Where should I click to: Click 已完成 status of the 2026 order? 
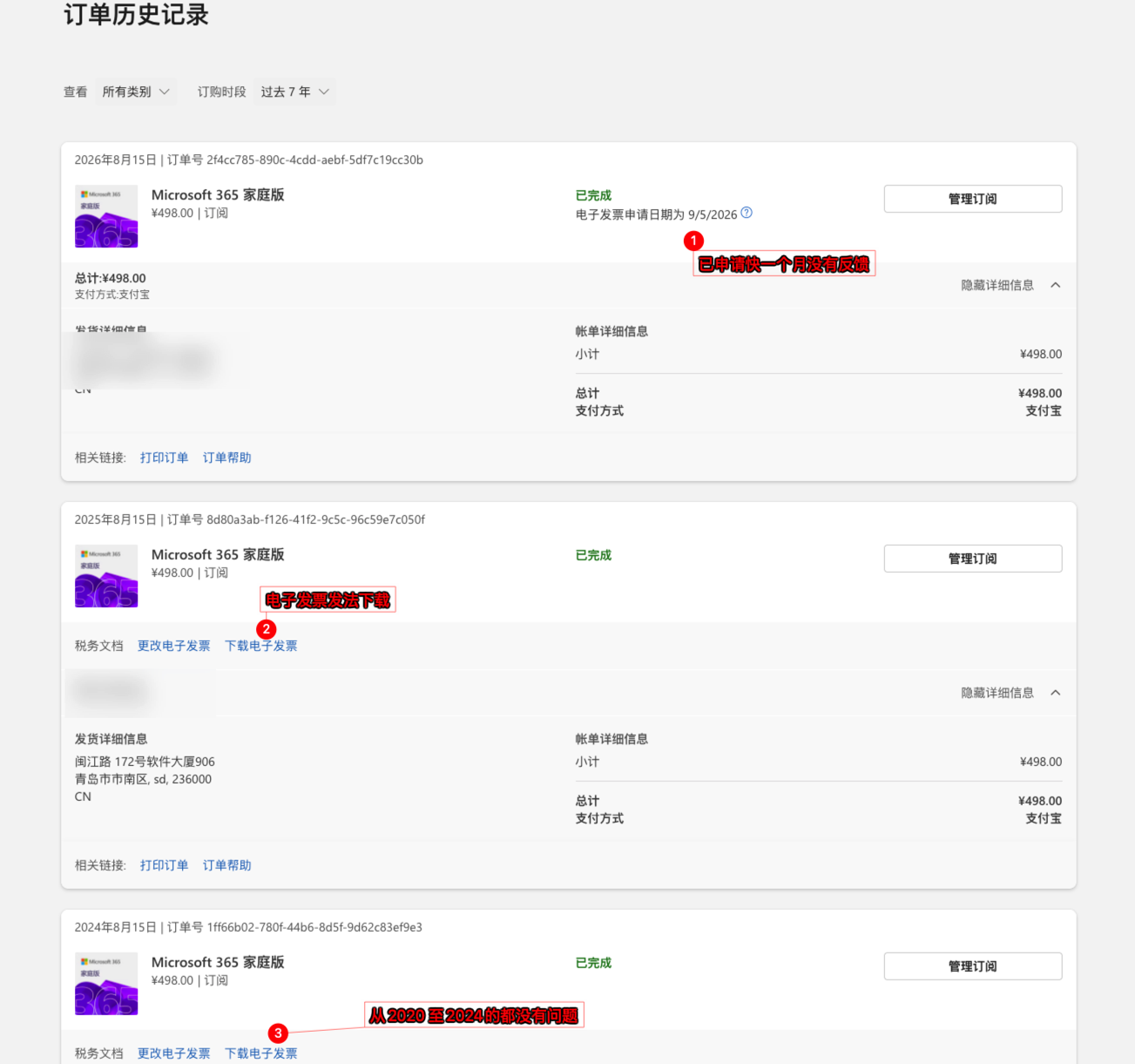(x=594, y=195)
